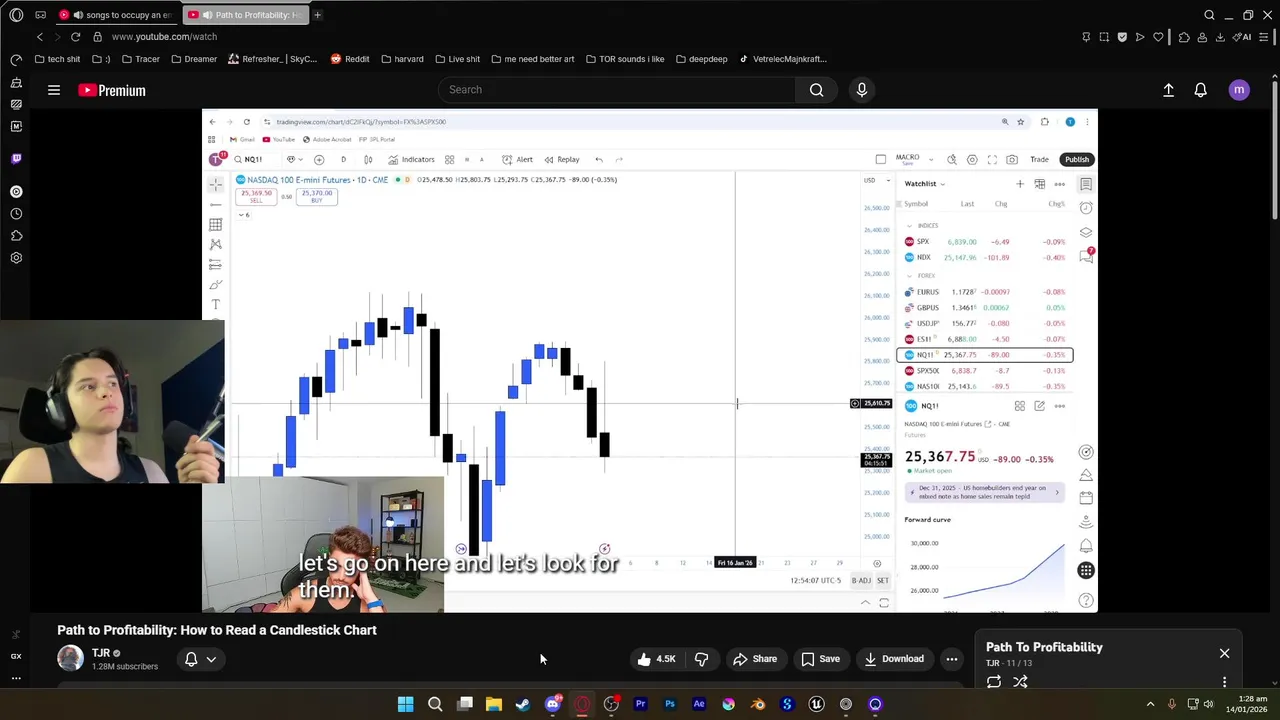Open Blender from taskbar

758,704
